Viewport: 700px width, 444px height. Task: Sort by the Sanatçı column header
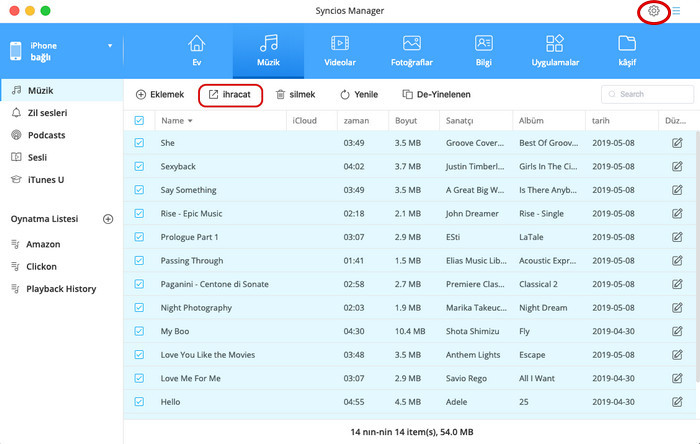pyautogui.click(x=476, y=120)
